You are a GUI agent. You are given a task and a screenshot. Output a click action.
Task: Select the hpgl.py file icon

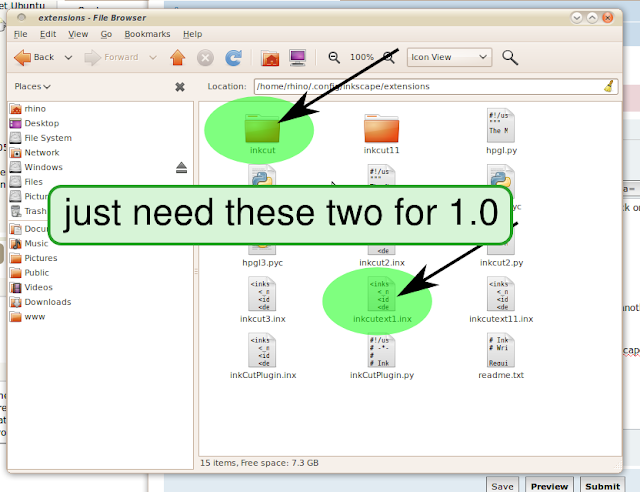501,126
